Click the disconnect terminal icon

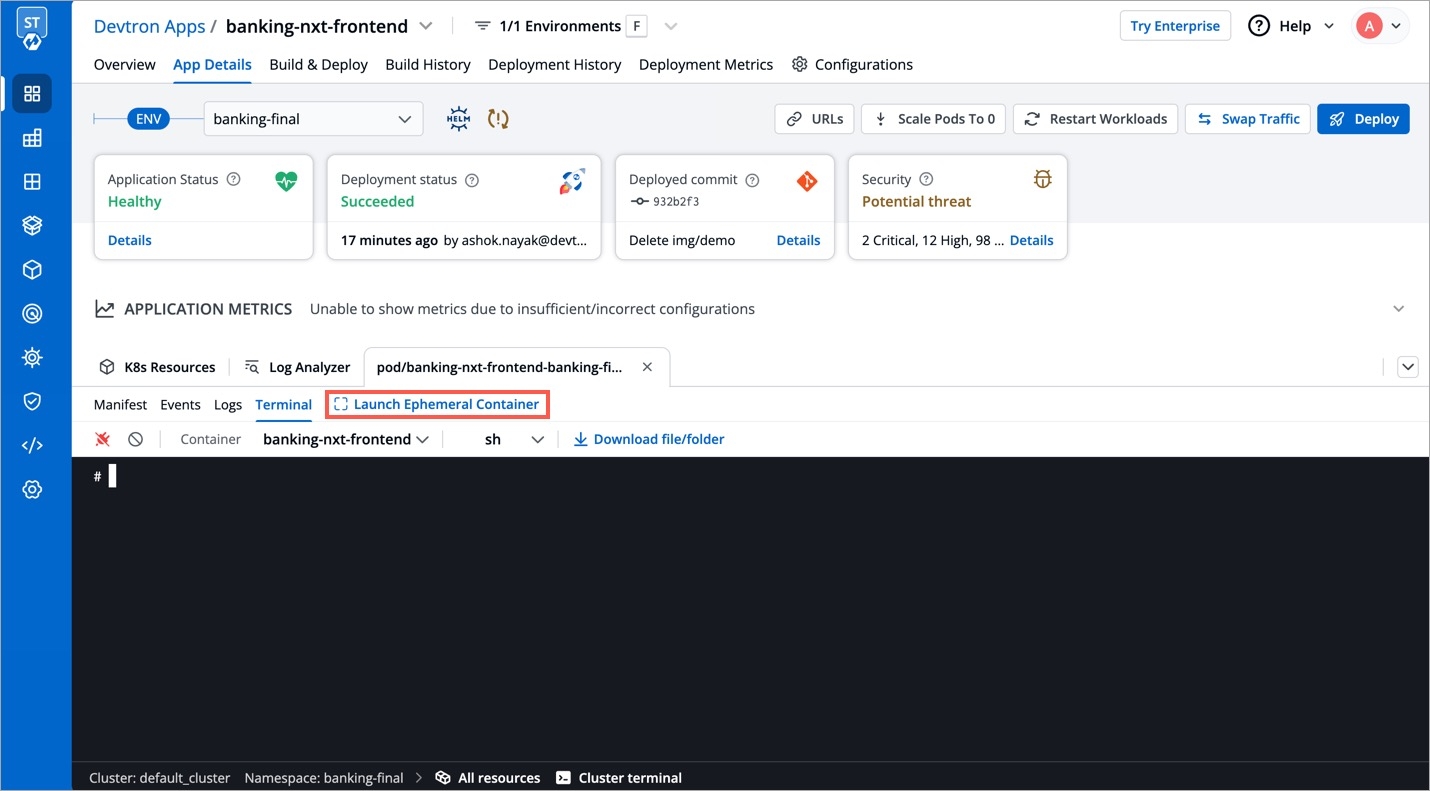pos(102,439)
